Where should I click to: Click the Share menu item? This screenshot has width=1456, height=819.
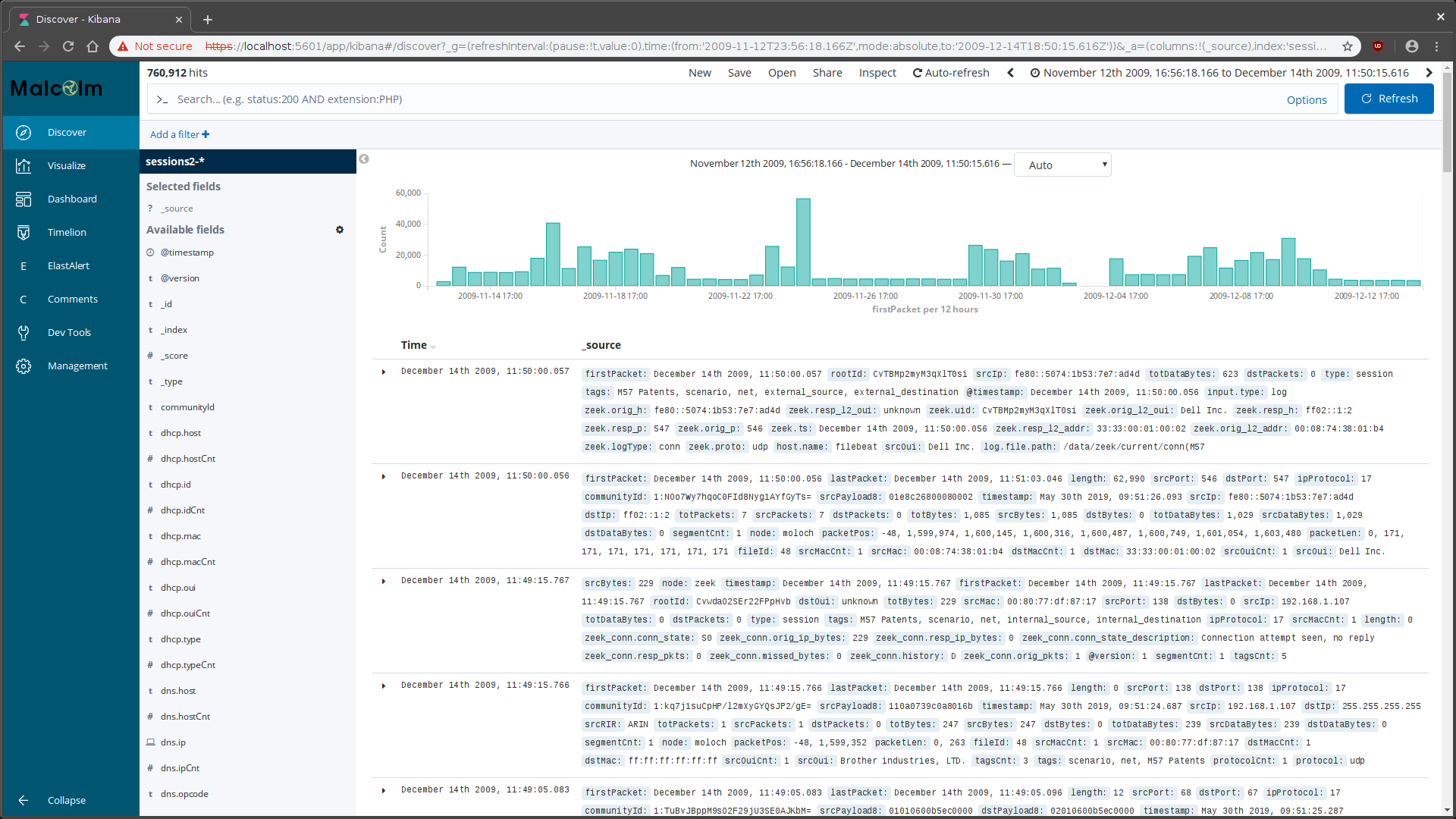click(827, 73)
